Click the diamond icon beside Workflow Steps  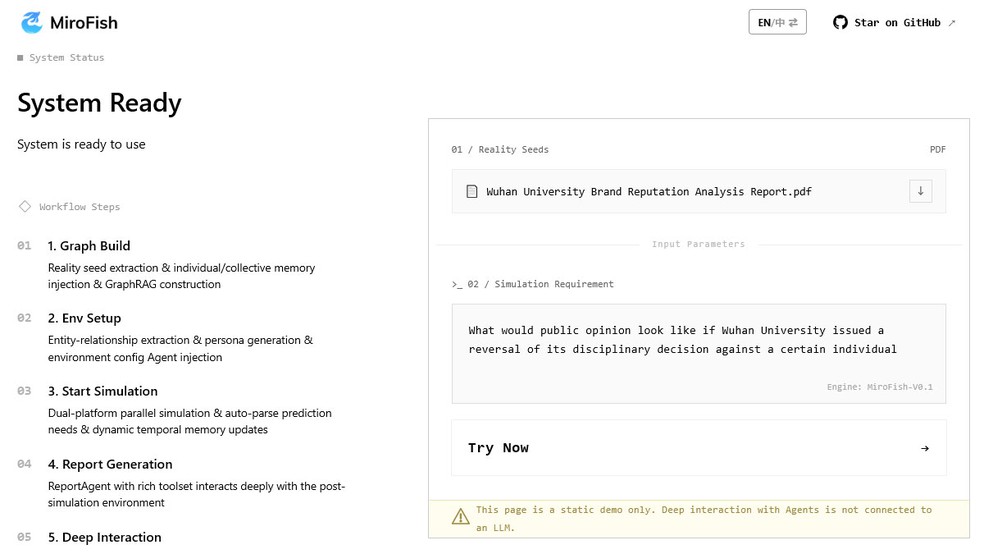[x=25, y=207]
